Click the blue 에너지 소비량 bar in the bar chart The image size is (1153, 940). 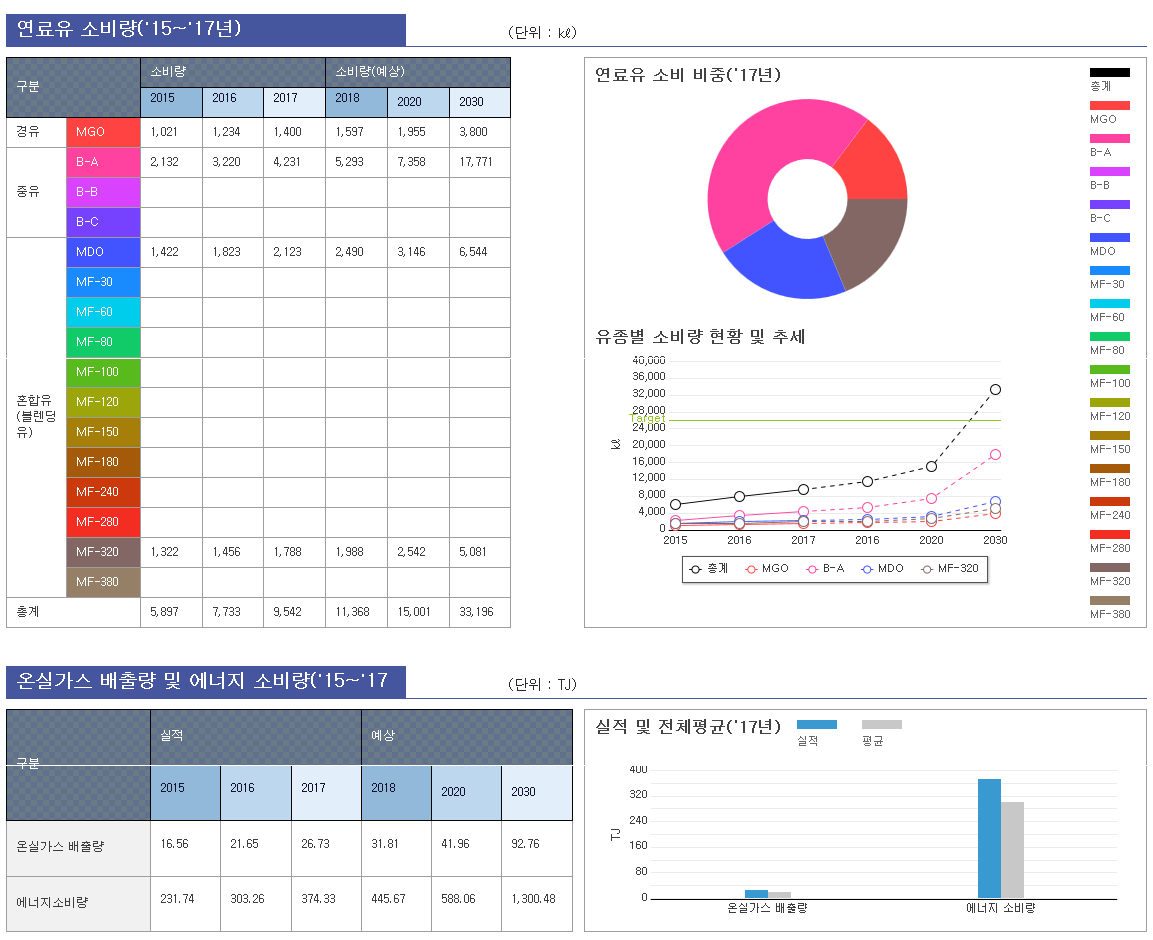(989, 838)
